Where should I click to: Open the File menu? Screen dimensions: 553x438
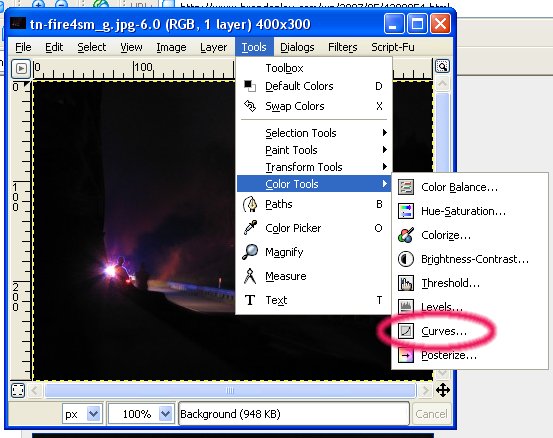[x=23, y=47]
